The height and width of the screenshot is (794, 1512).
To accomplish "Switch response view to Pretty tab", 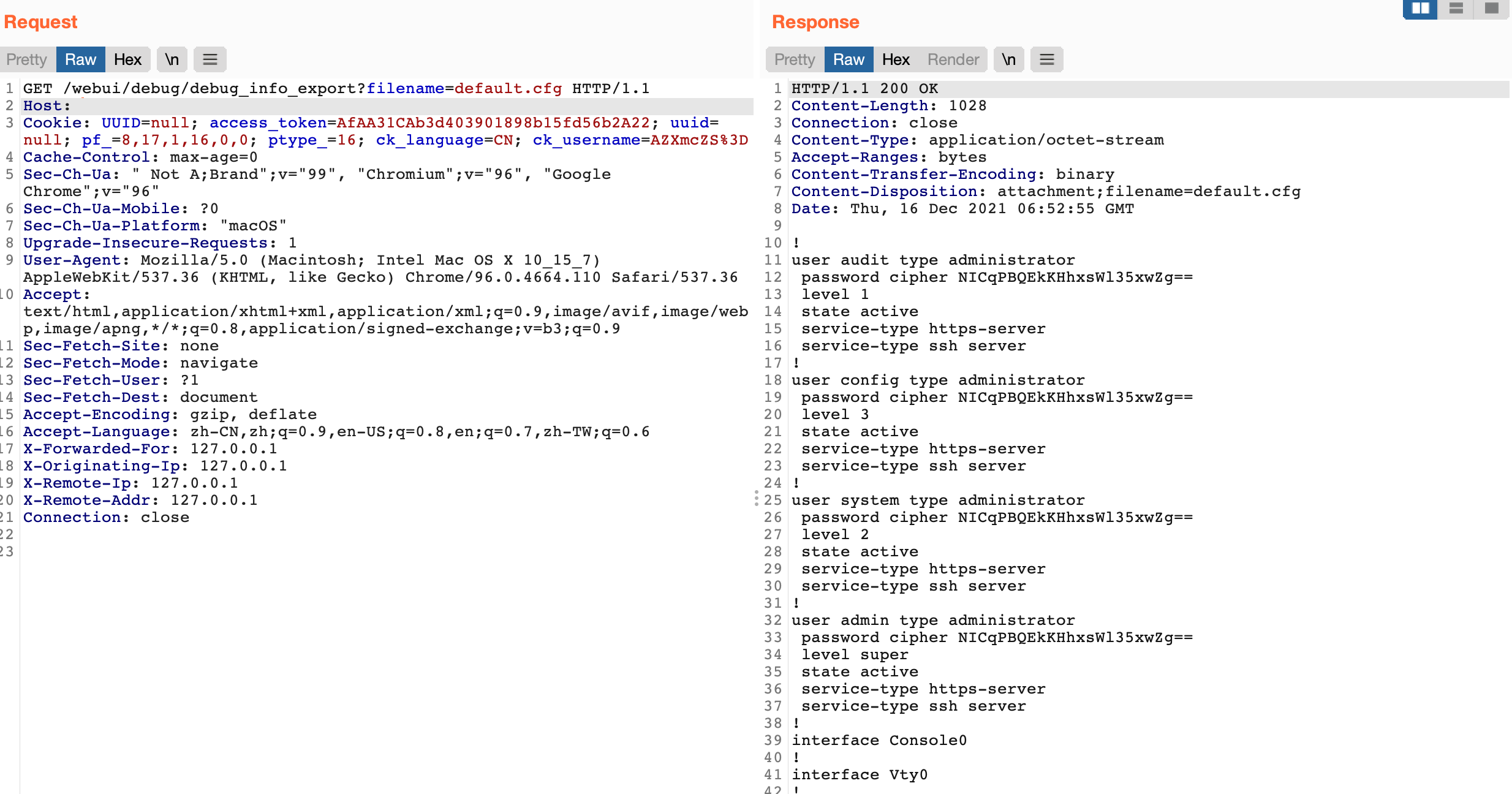I will 795,59.
